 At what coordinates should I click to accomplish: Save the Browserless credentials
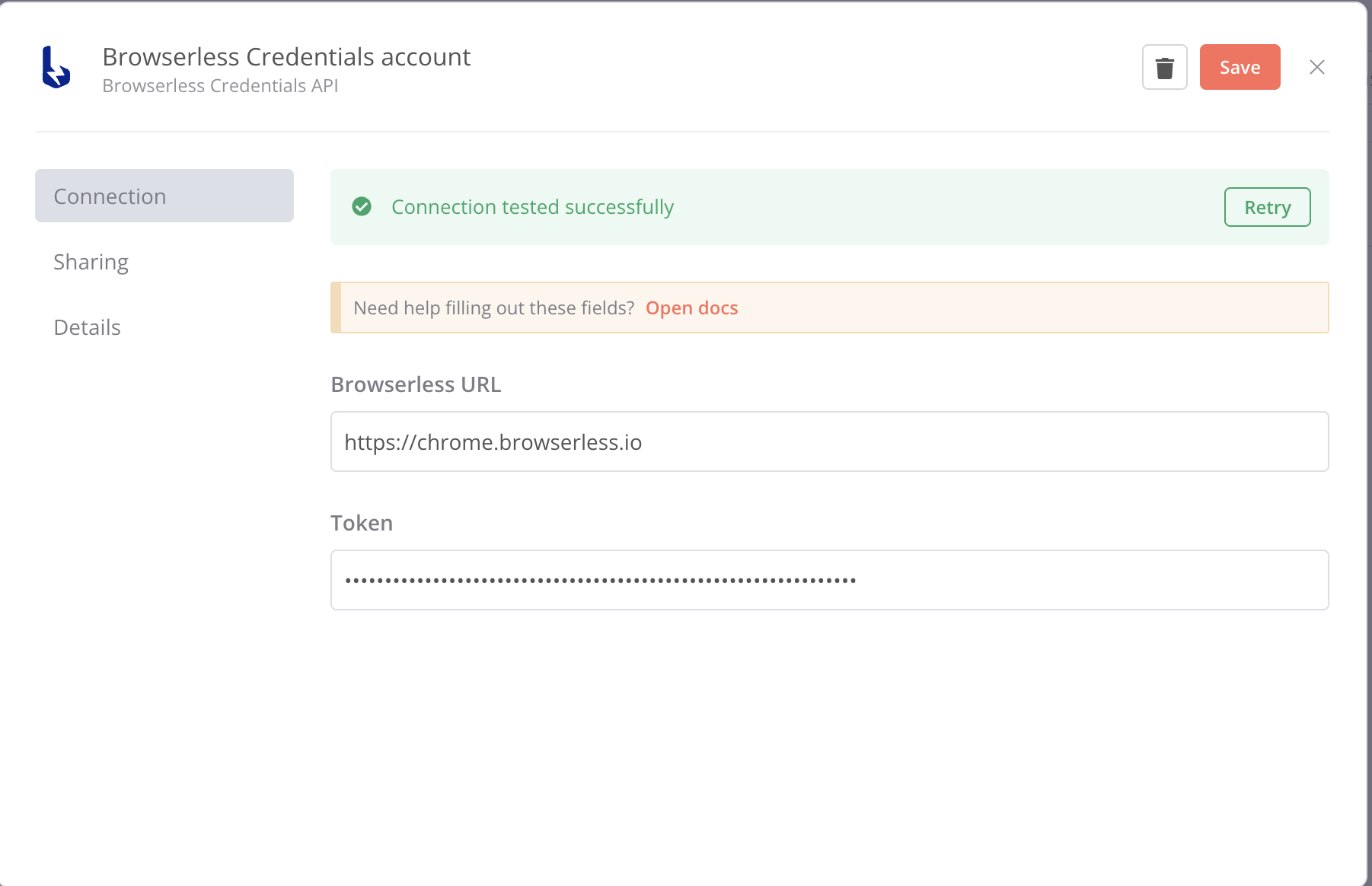tap(1240, 67)
